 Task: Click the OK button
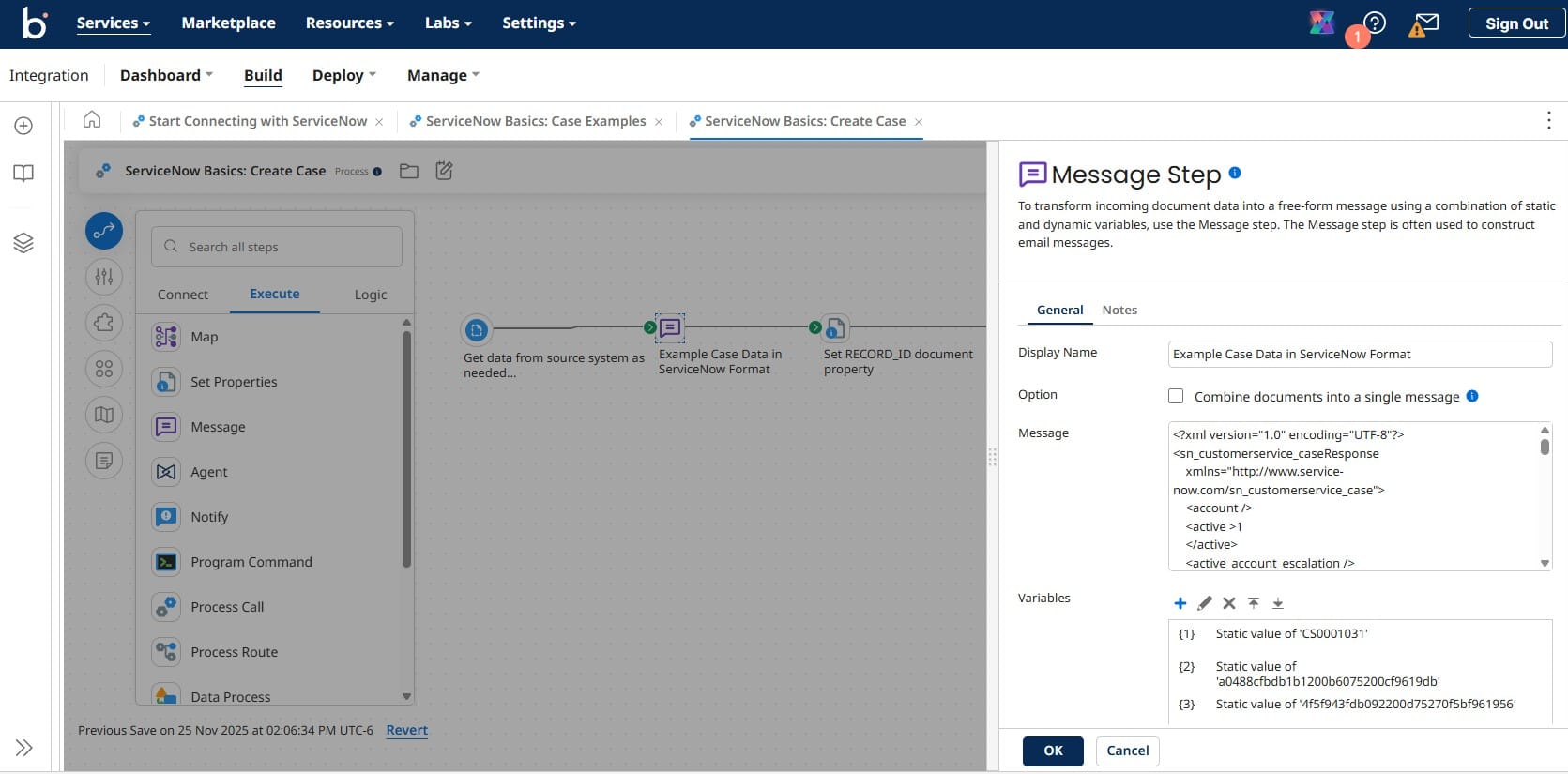(x=1053, y=751)
